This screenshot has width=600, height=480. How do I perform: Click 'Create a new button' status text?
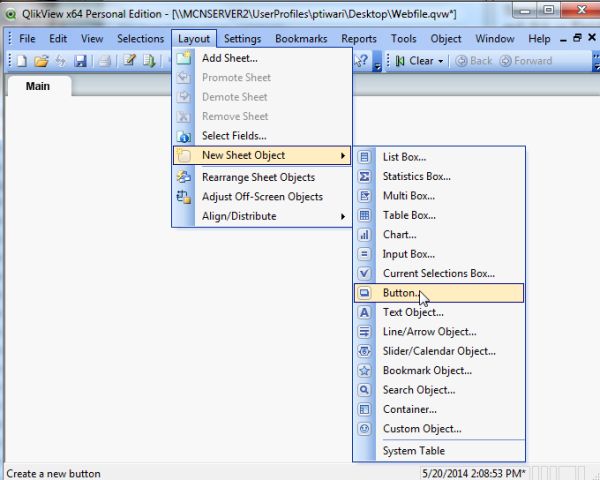(54, 473)
